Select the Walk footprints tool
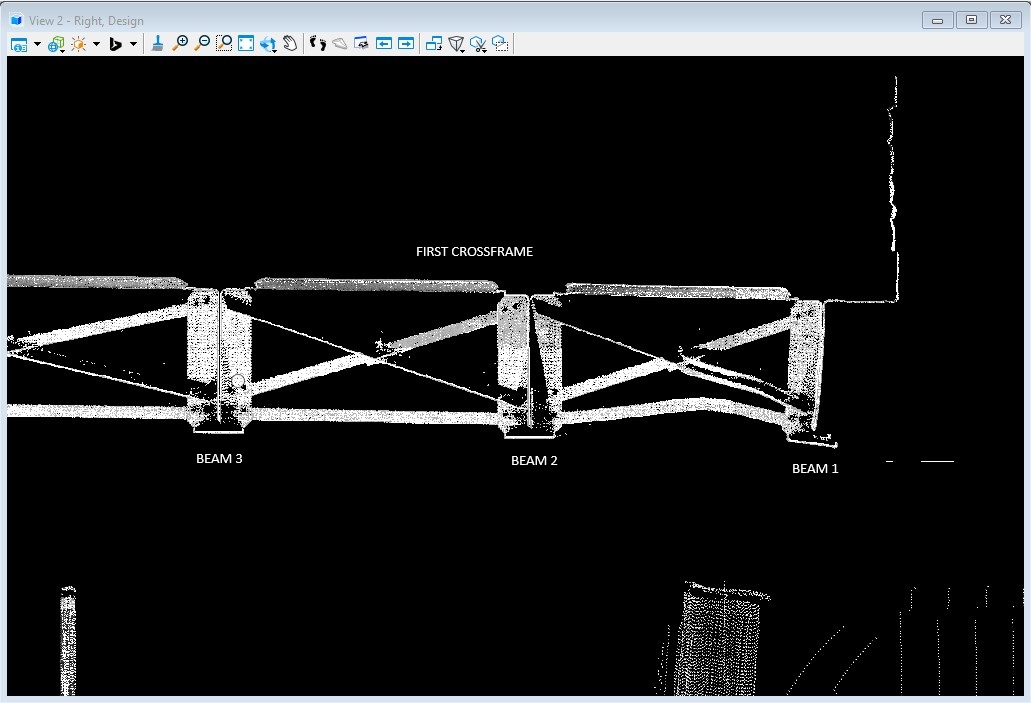 [318, 43]
